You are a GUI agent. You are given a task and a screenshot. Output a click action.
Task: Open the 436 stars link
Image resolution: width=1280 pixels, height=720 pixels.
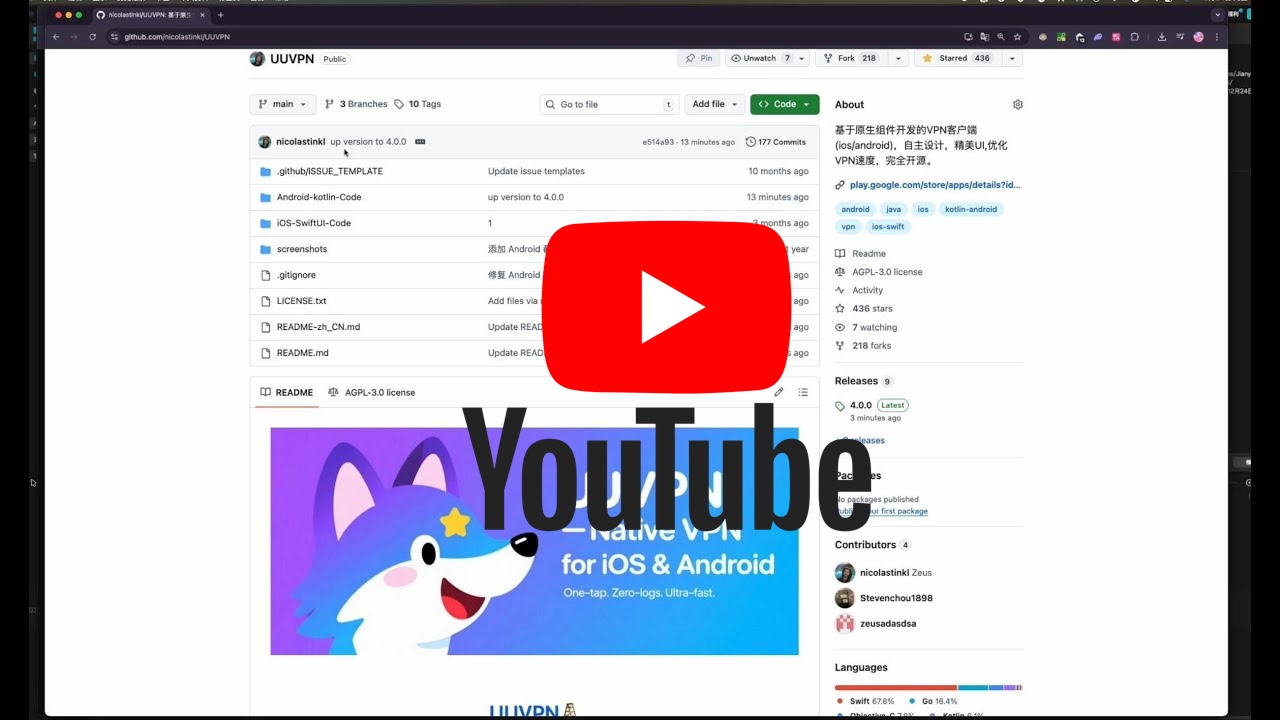click(864, 309)
